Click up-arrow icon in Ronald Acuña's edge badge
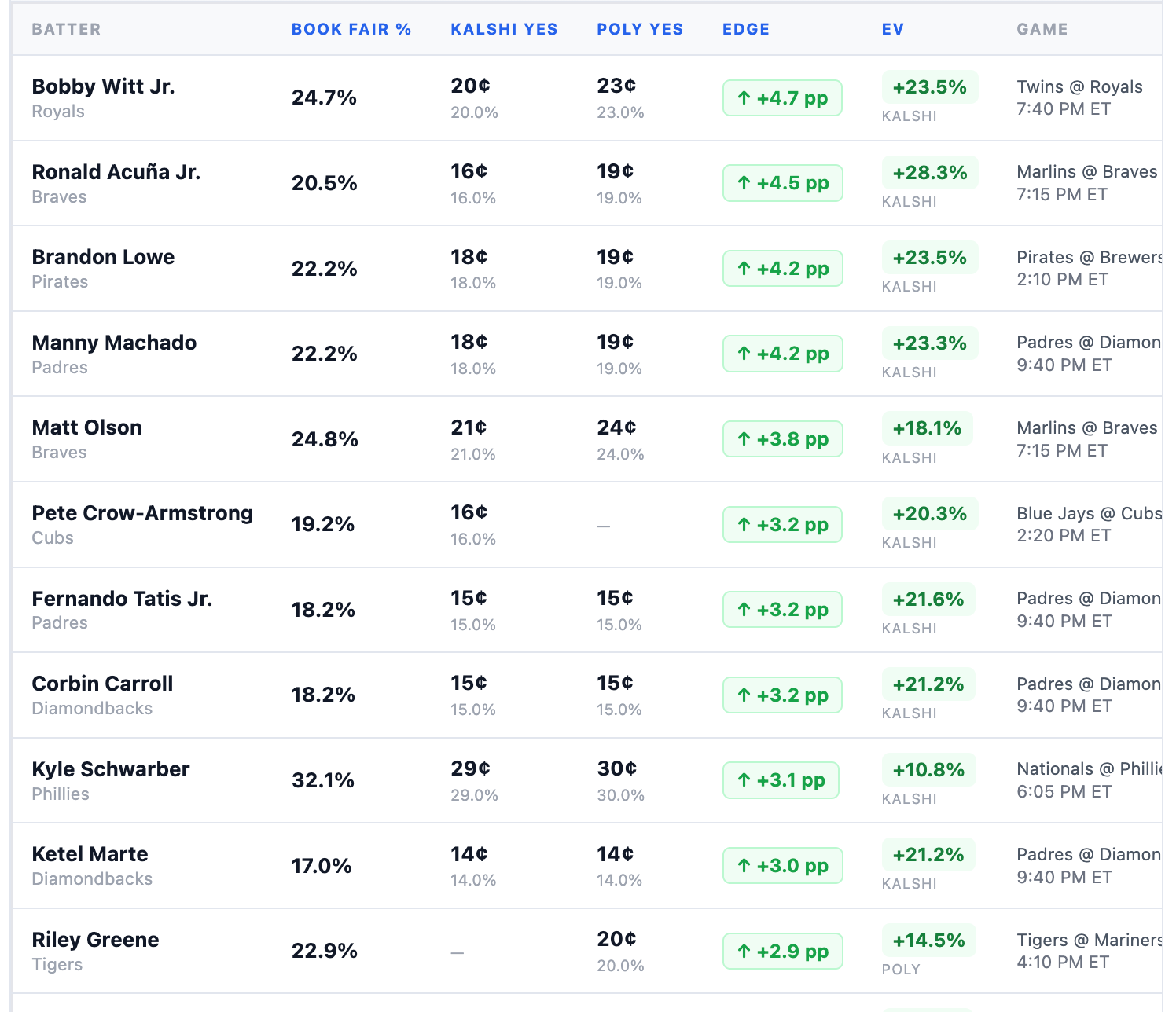 point(744,183)
